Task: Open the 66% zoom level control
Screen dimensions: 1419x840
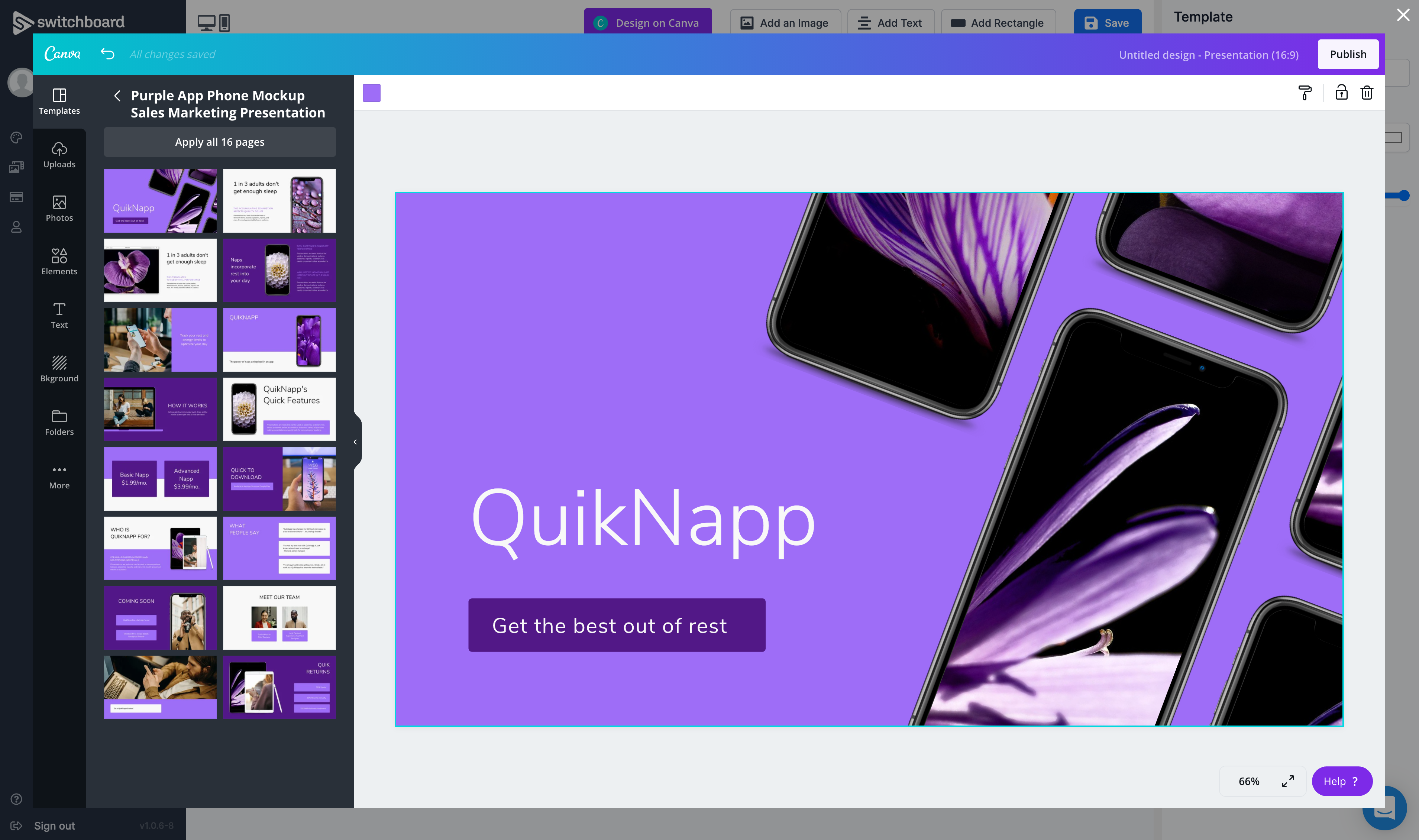Action: click(1249, 781)
